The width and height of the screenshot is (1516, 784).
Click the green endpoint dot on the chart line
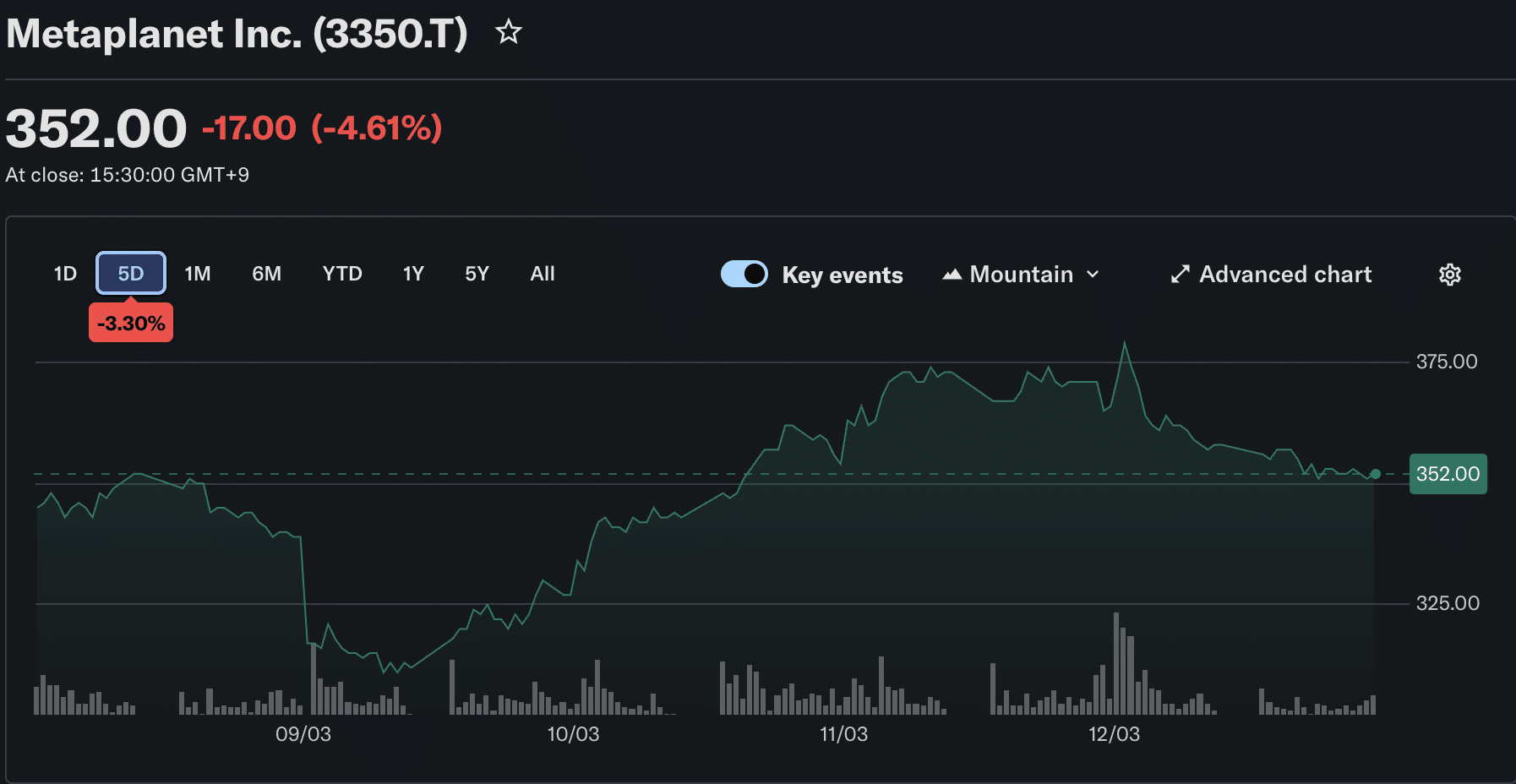pos(1375,474)
